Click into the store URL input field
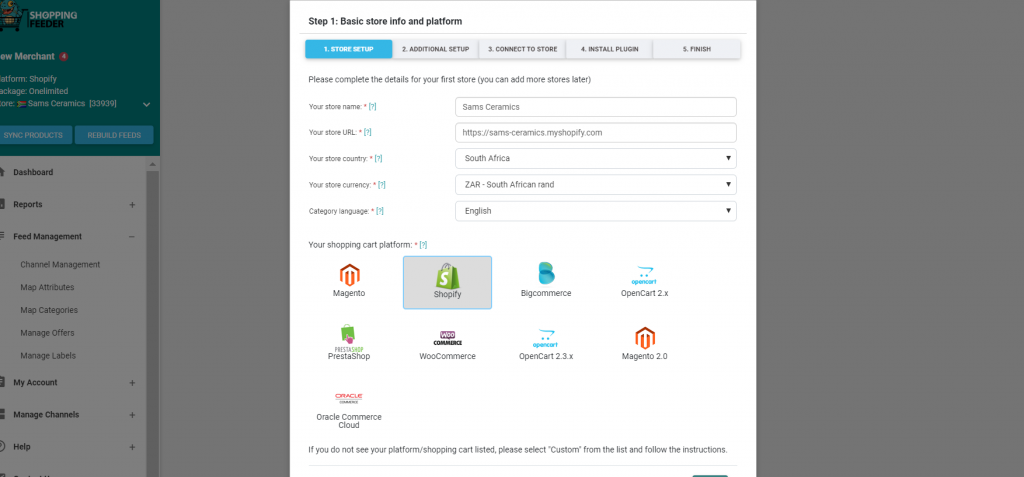This screenshot has width=1024, height=477. pyautogui.click(x=596, y=133)
